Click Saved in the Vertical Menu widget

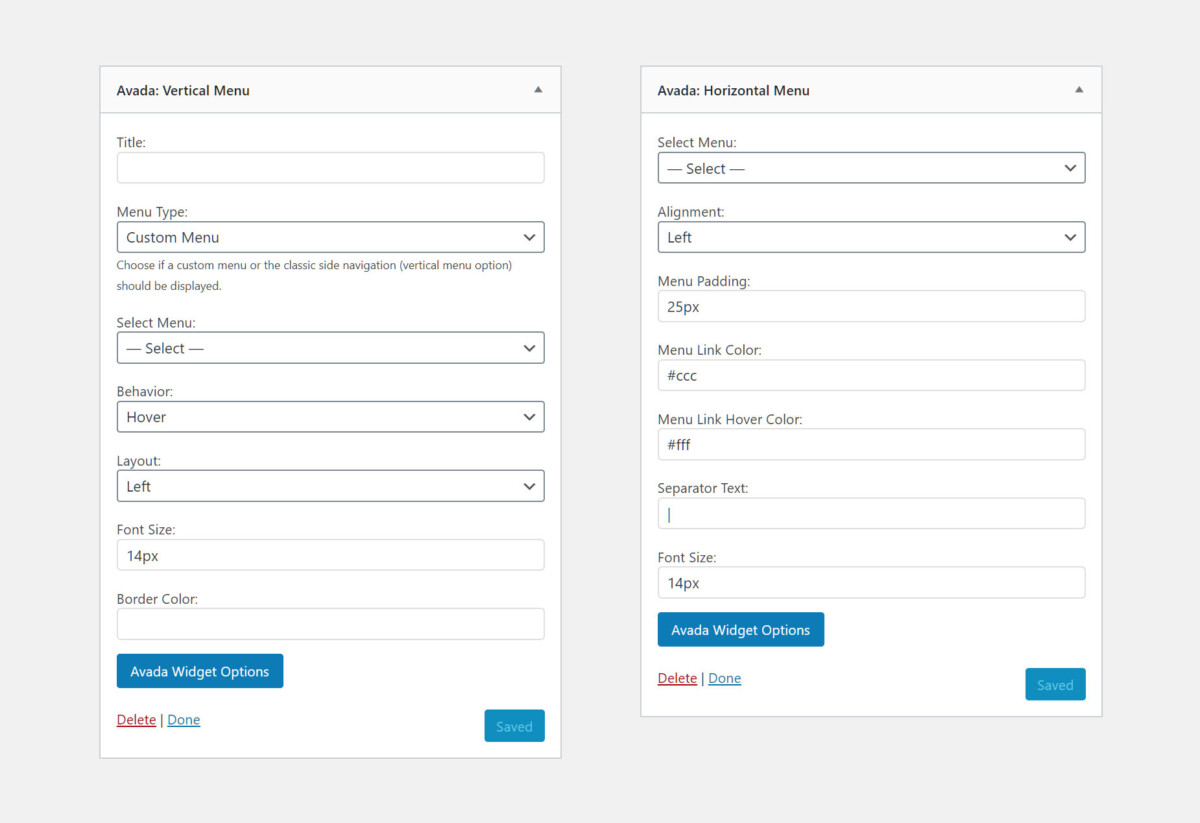click(x=514, y=725)
